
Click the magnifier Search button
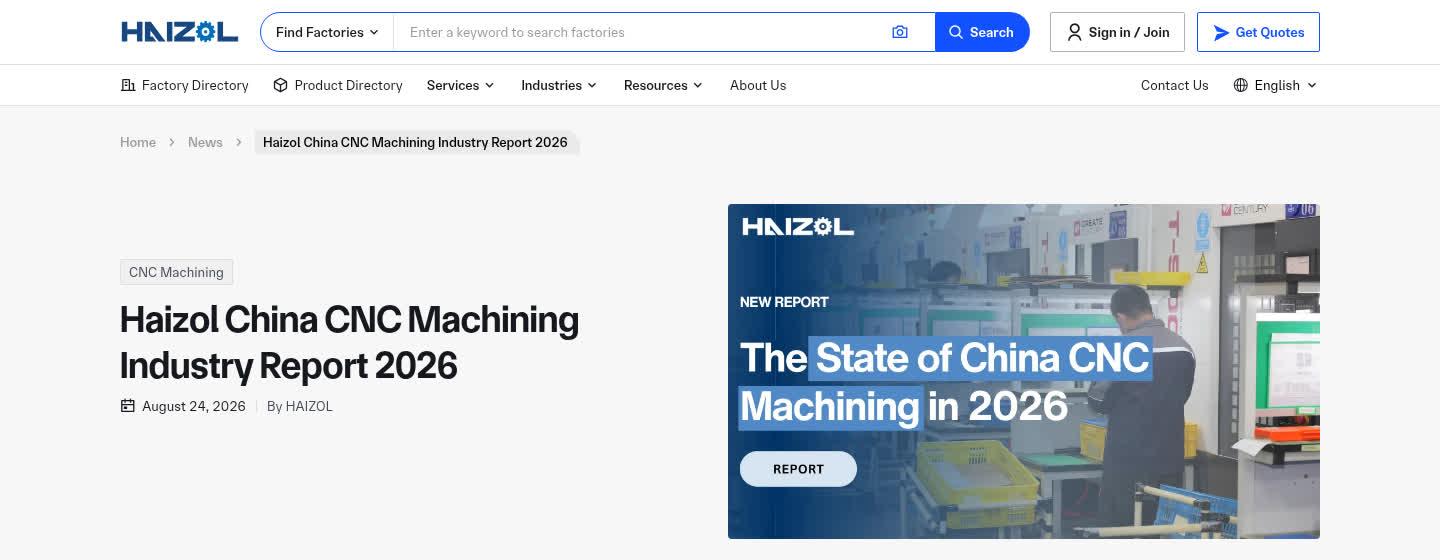click(981, 32)
